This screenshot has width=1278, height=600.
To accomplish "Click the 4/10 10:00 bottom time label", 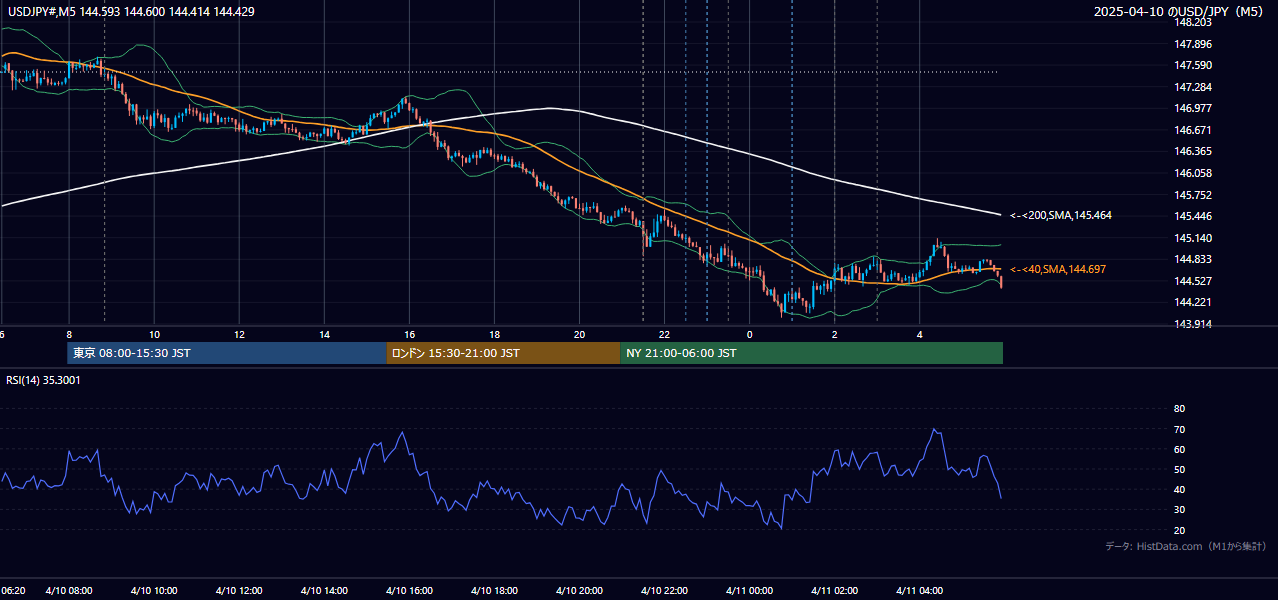I will [x=154, y=591].
